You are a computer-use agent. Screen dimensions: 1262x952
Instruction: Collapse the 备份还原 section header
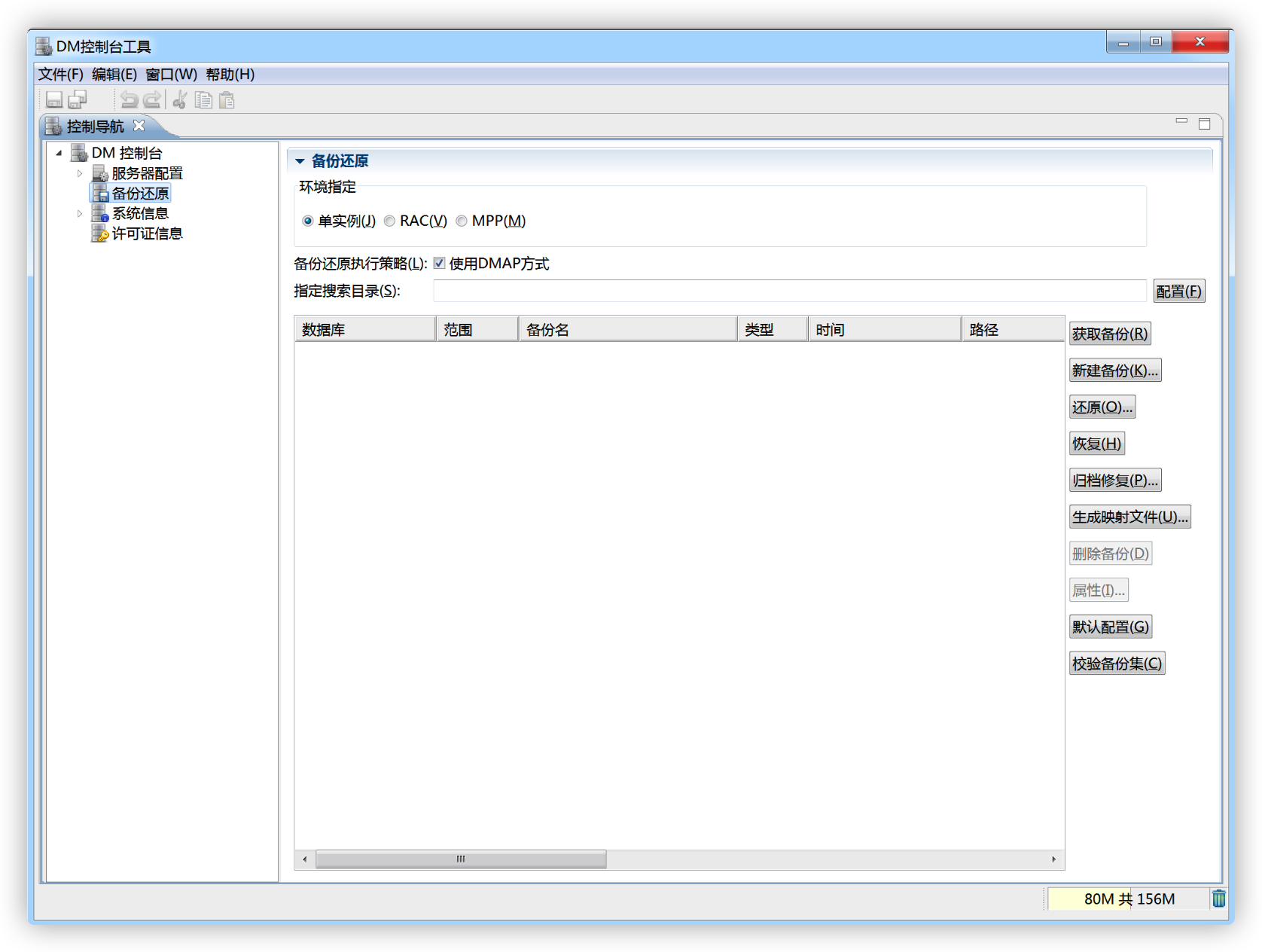click(x=300, y=161)
